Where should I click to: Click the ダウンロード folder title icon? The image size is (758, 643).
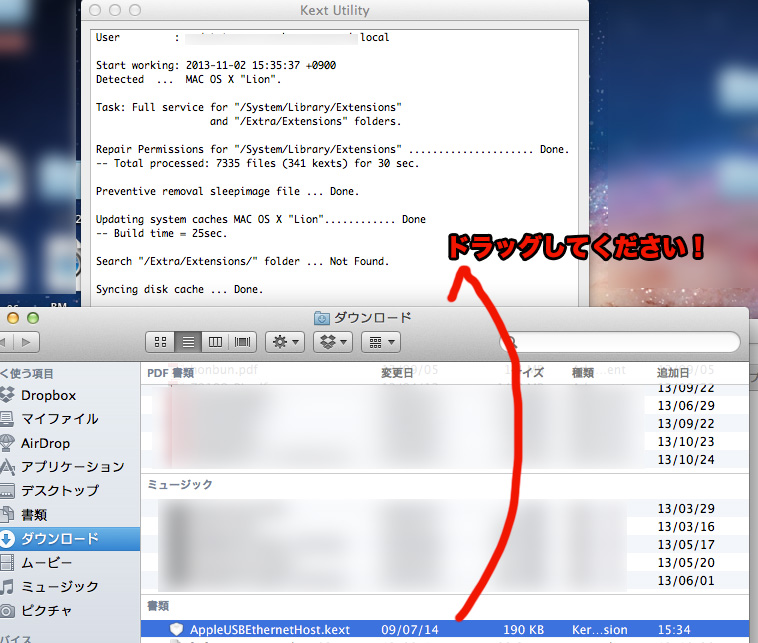321,318
